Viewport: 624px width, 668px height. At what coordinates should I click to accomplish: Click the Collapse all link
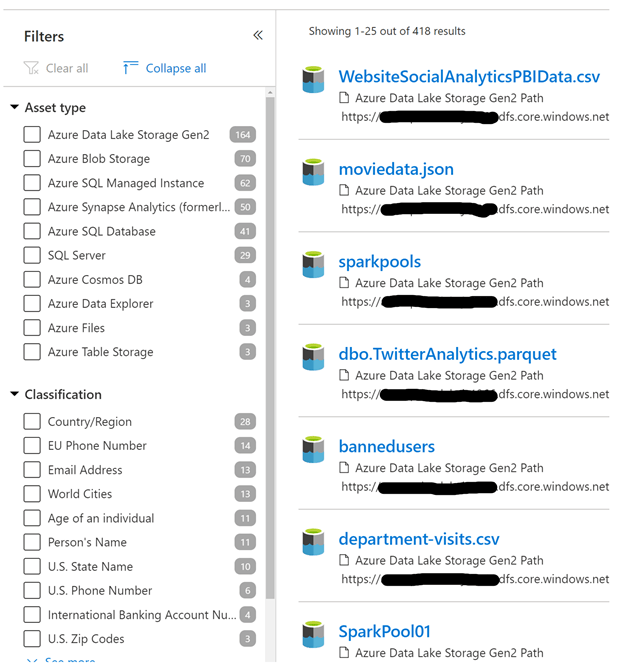coord(176,68)
